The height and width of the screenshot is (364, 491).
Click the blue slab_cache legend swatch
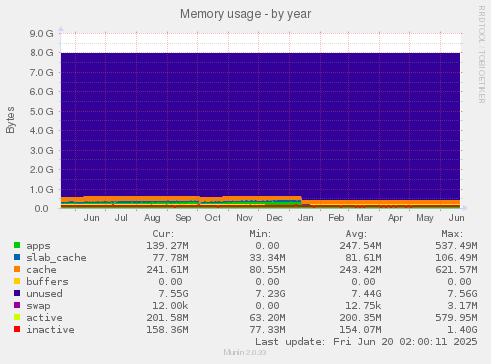point(17,257)
